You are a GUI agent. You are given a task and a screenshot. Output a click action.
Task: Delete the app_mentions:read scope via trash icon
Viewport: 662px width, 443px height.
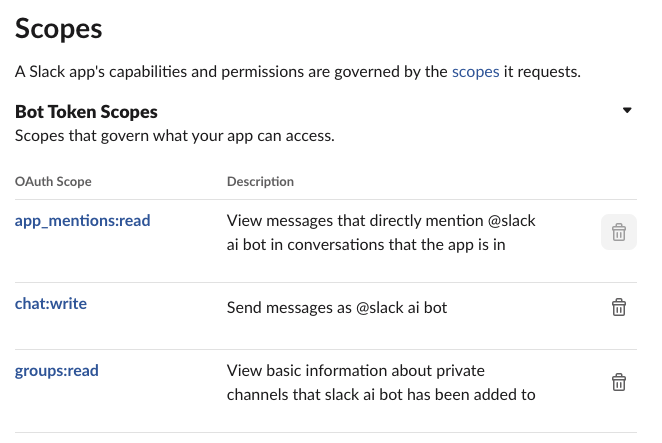click(619, 232)
